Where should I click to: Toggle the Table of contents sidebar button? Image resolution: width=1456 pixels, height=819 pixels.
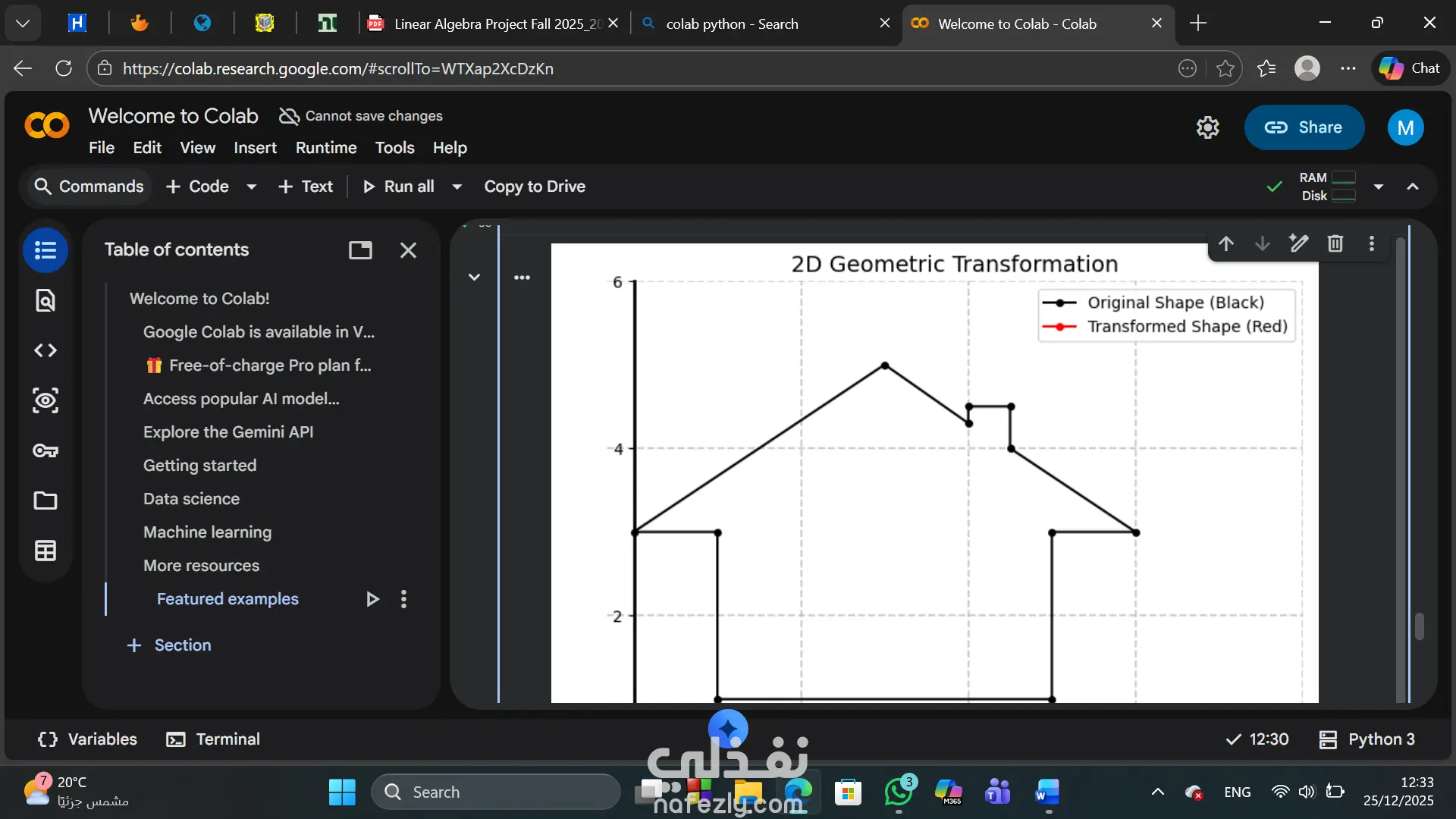(45, 250)
